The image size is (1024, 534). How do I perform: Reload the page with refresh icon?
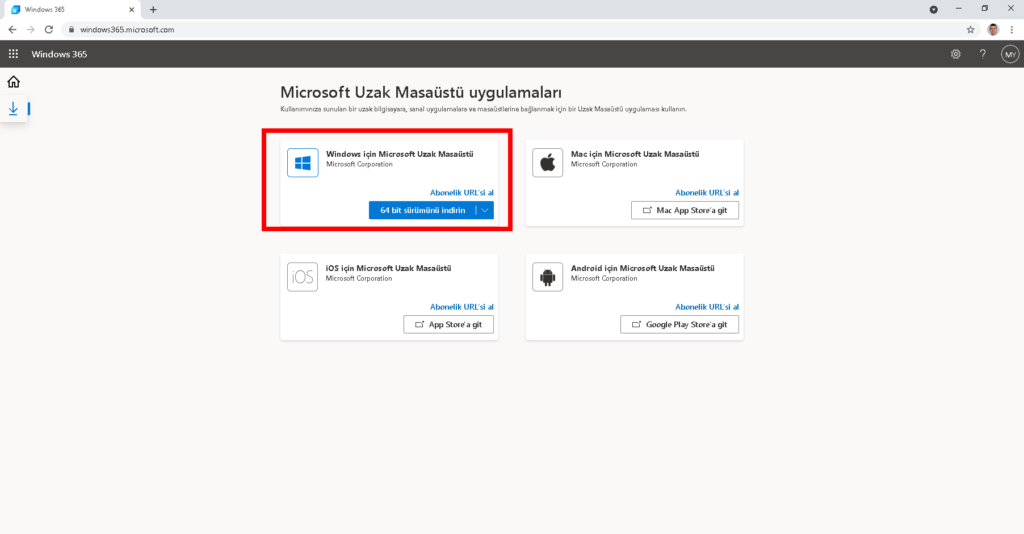49,29
